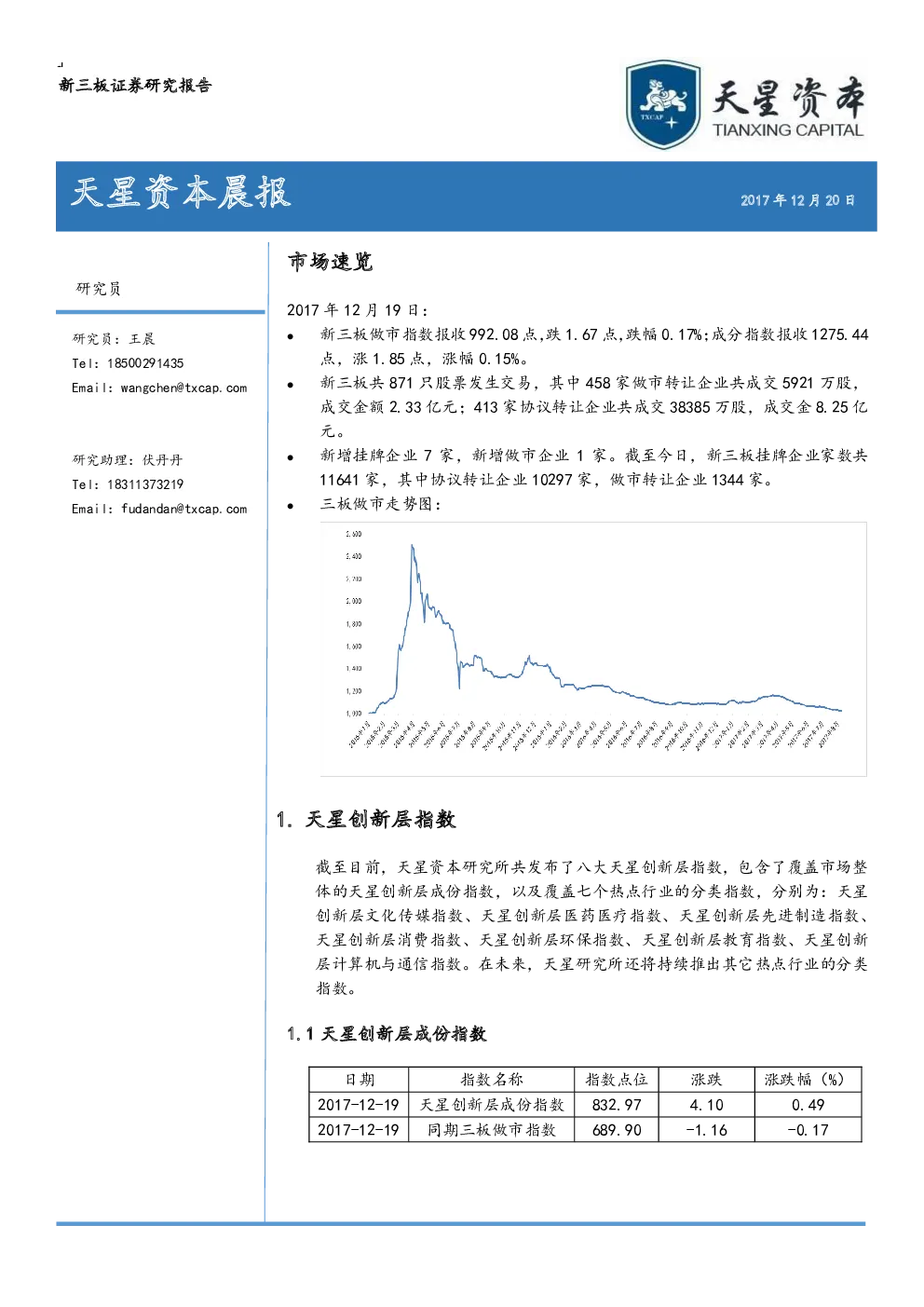The height and width of the screenshot is (1307, 924).
Task: Click table header 指数点位
Action: [x=617, y=1080]
